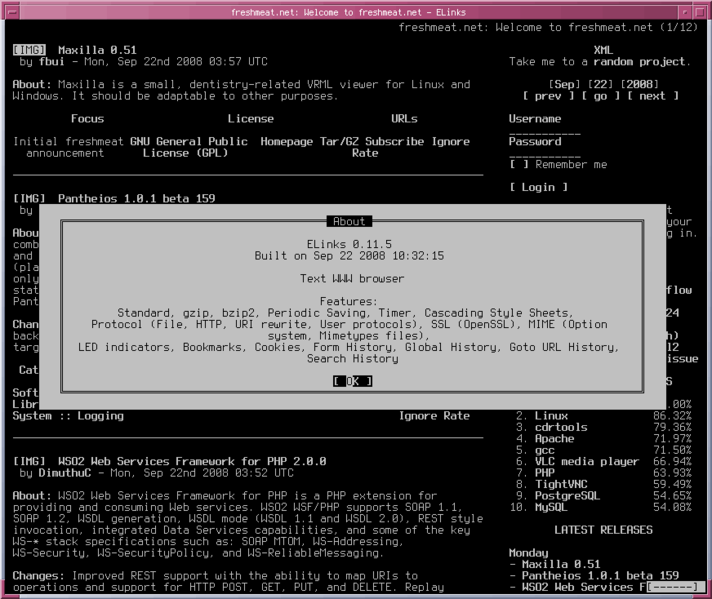Open Pantheios 1.0.1 beta 159 heading link
The width and height of the screenshot is (712, 599).
(x=136, y=198)
